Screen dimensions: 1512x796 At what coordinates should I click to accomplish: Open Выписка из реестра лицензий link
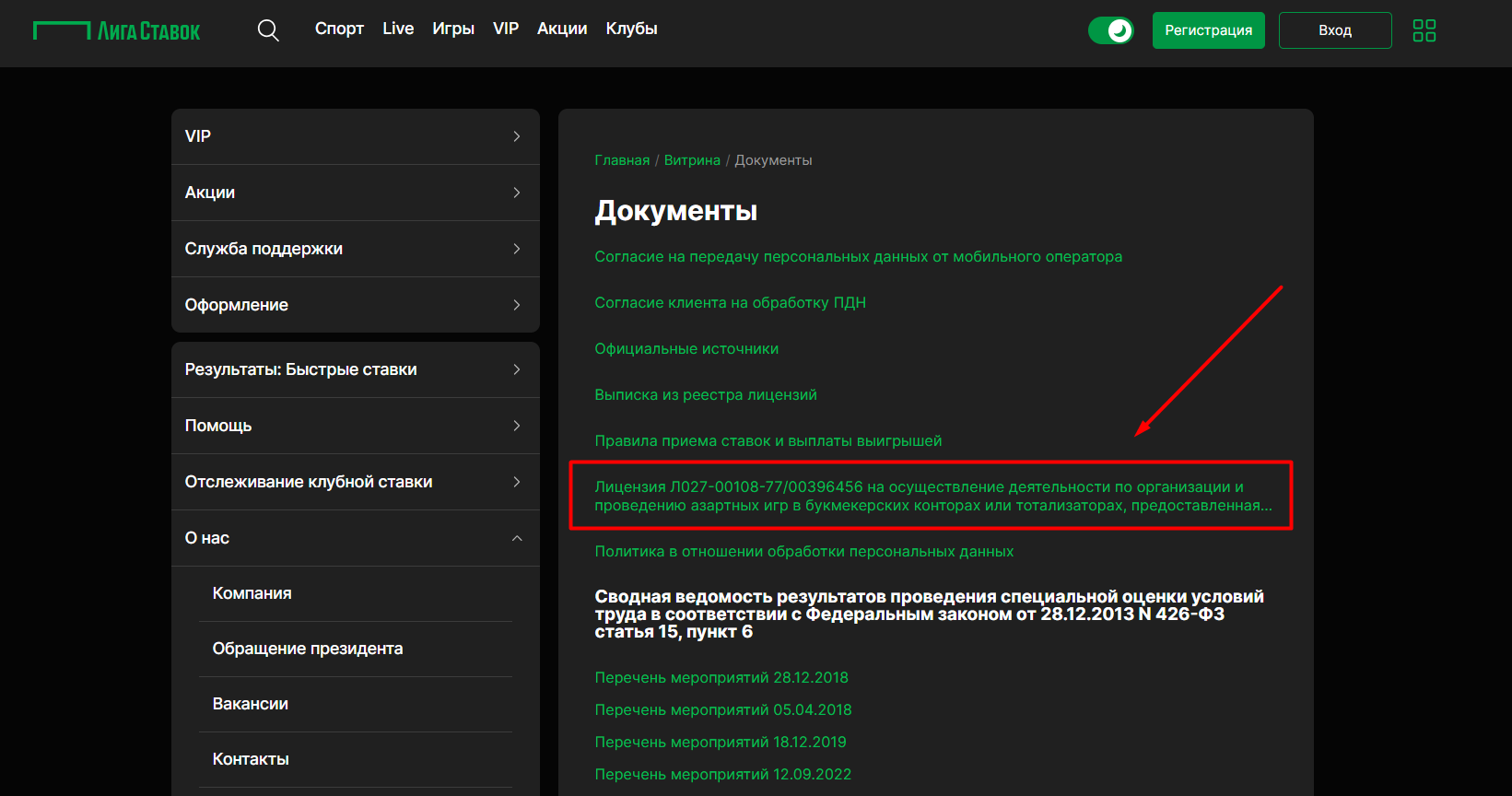pos(705,395)
